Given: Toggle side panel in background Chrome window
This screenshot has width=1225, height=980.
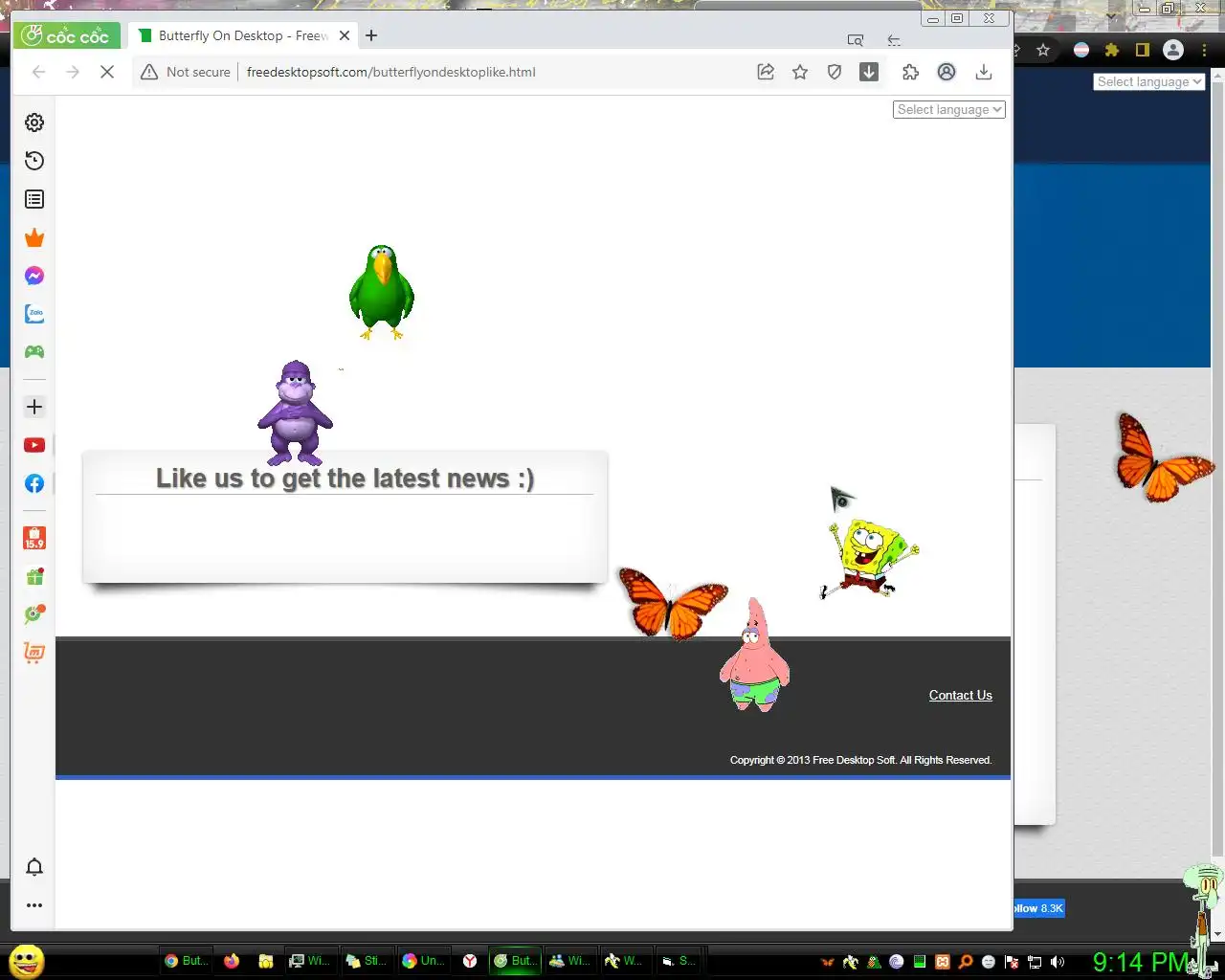Looking at the screenshot, I should point(1143,50).
